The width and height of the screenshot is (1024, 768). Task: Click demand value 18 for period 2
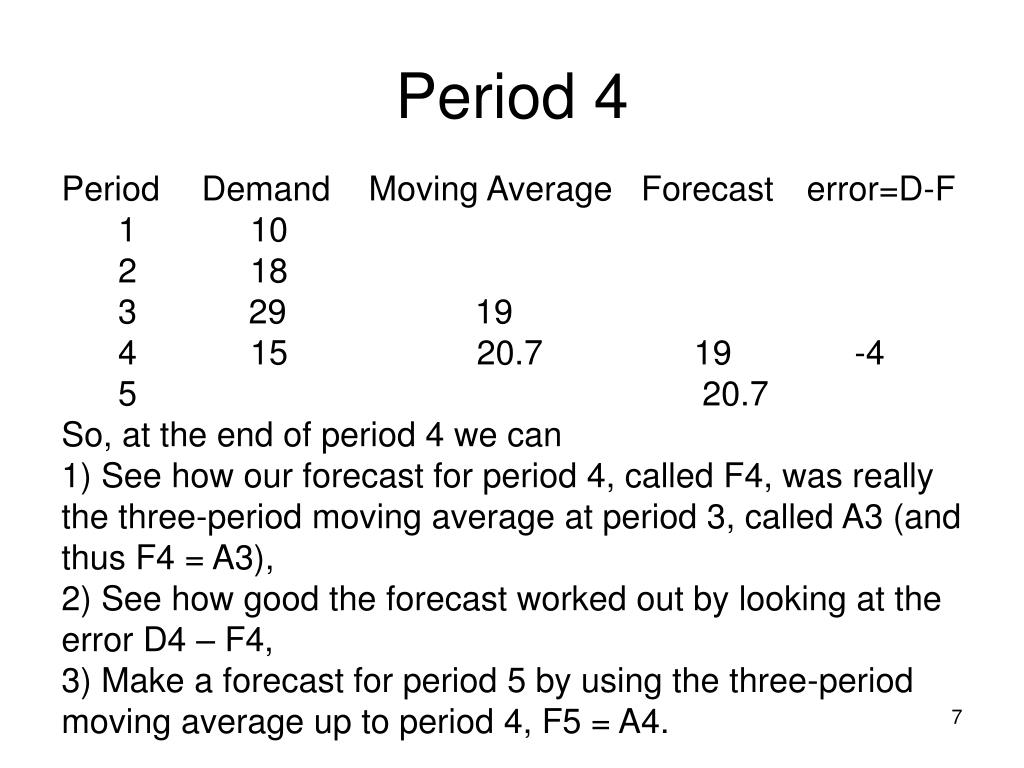point(269,272)
